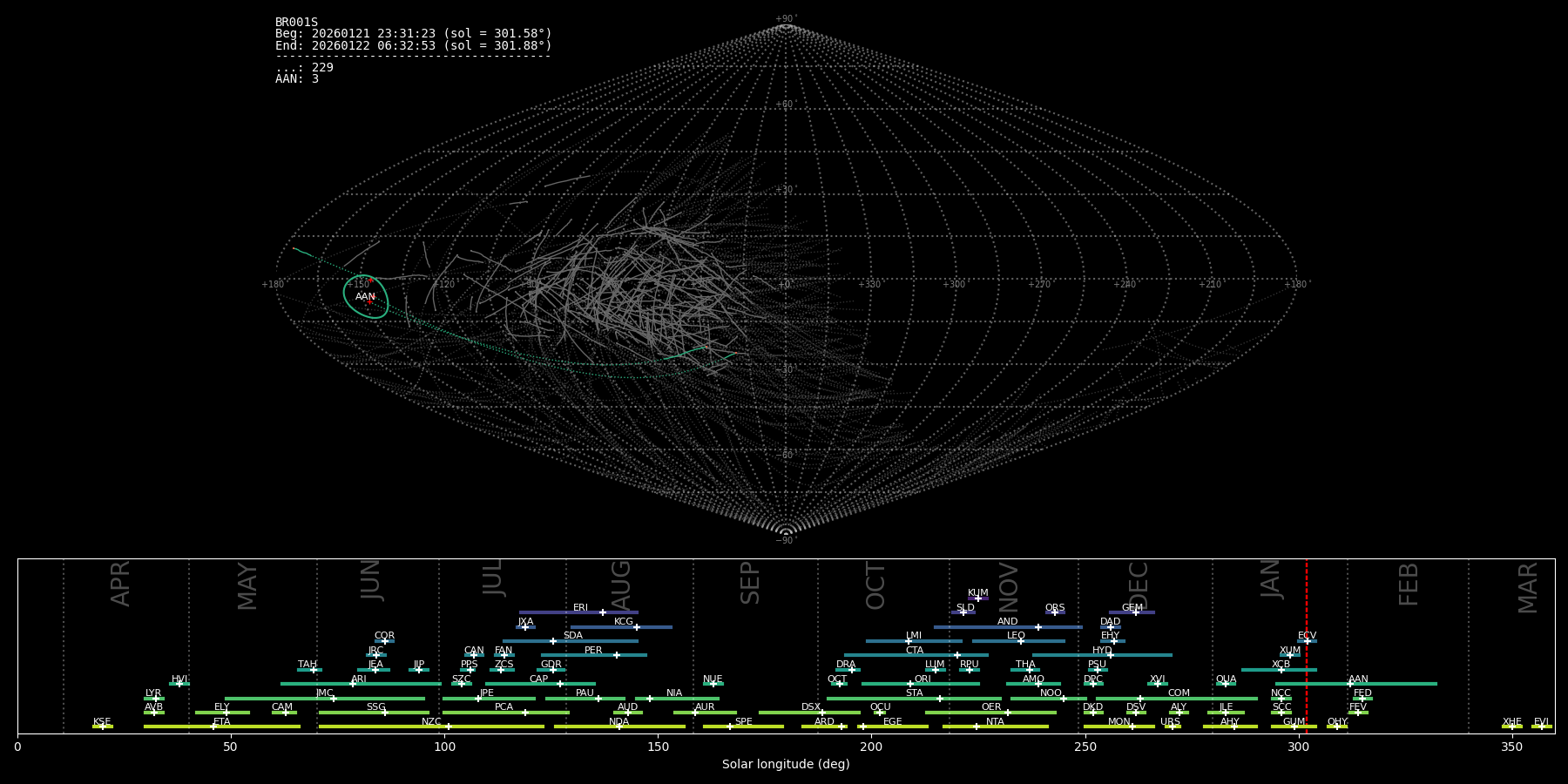Select the 'Beg: 20260121 23:31:23' header line
This screenshot has width=1568, height=784.
click(x=414, y=34)
